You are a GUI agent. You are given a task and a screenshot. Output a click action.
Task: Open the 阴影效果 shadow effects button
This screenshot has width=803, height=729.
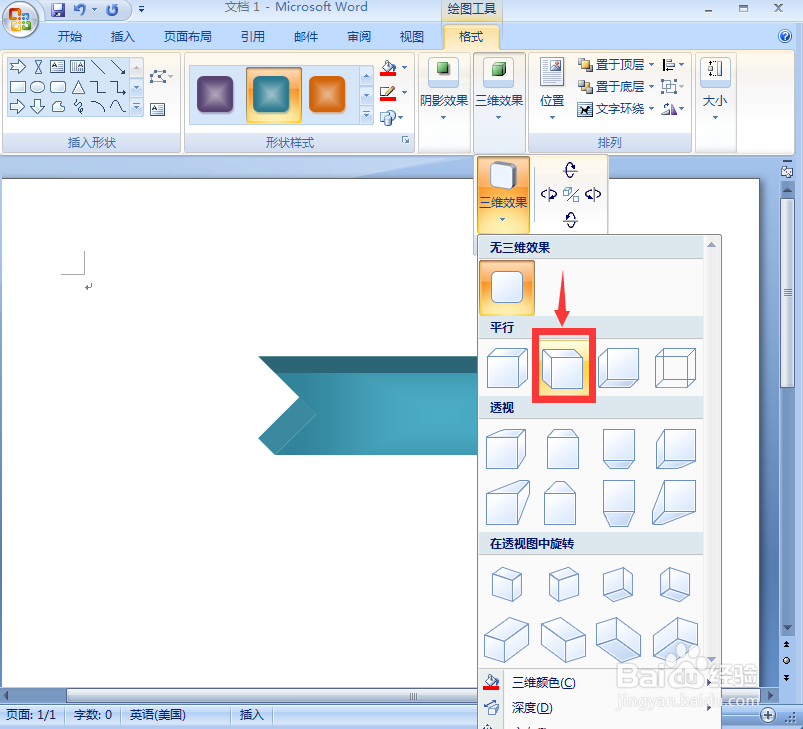tap(444, 92)
